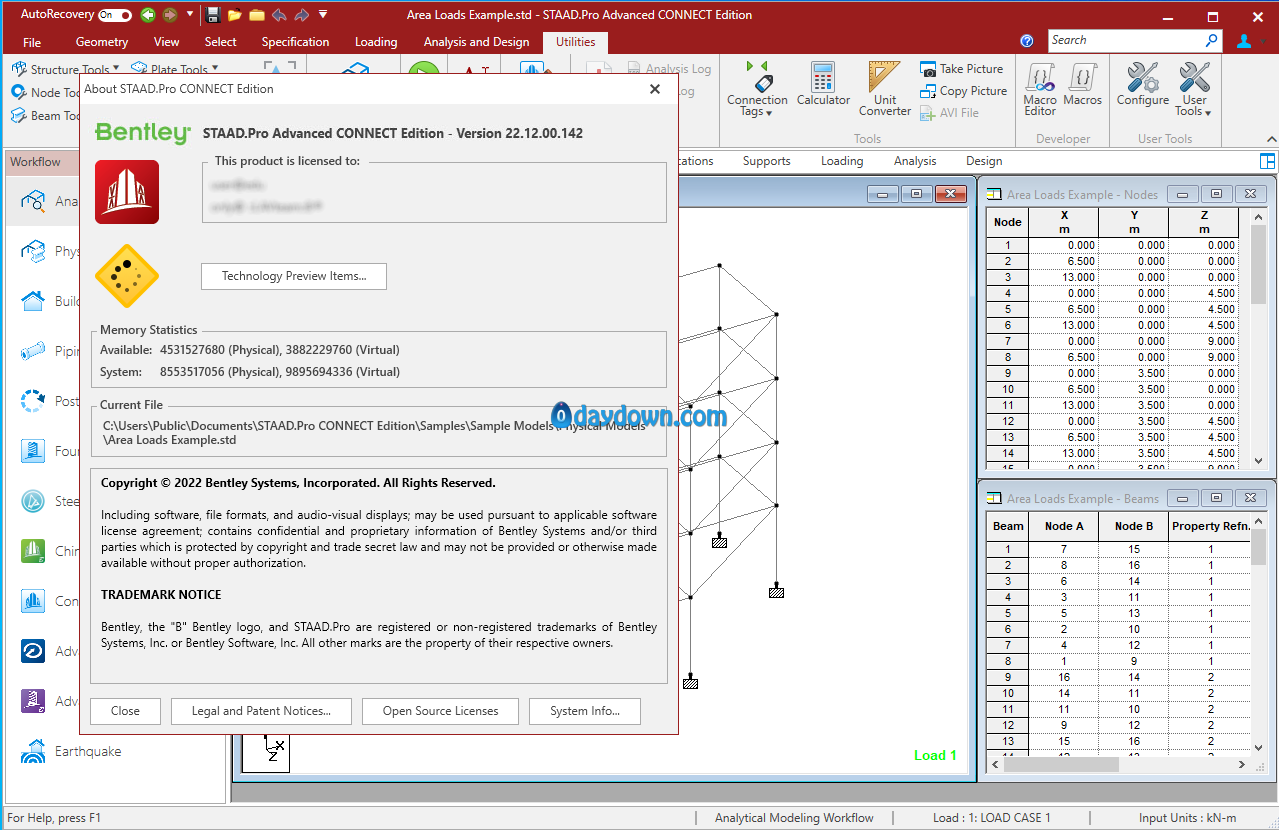Screen dimensions: 1279x830
Task: Select the Chinese Steel Design workflow icon
Action: (34, 551)
